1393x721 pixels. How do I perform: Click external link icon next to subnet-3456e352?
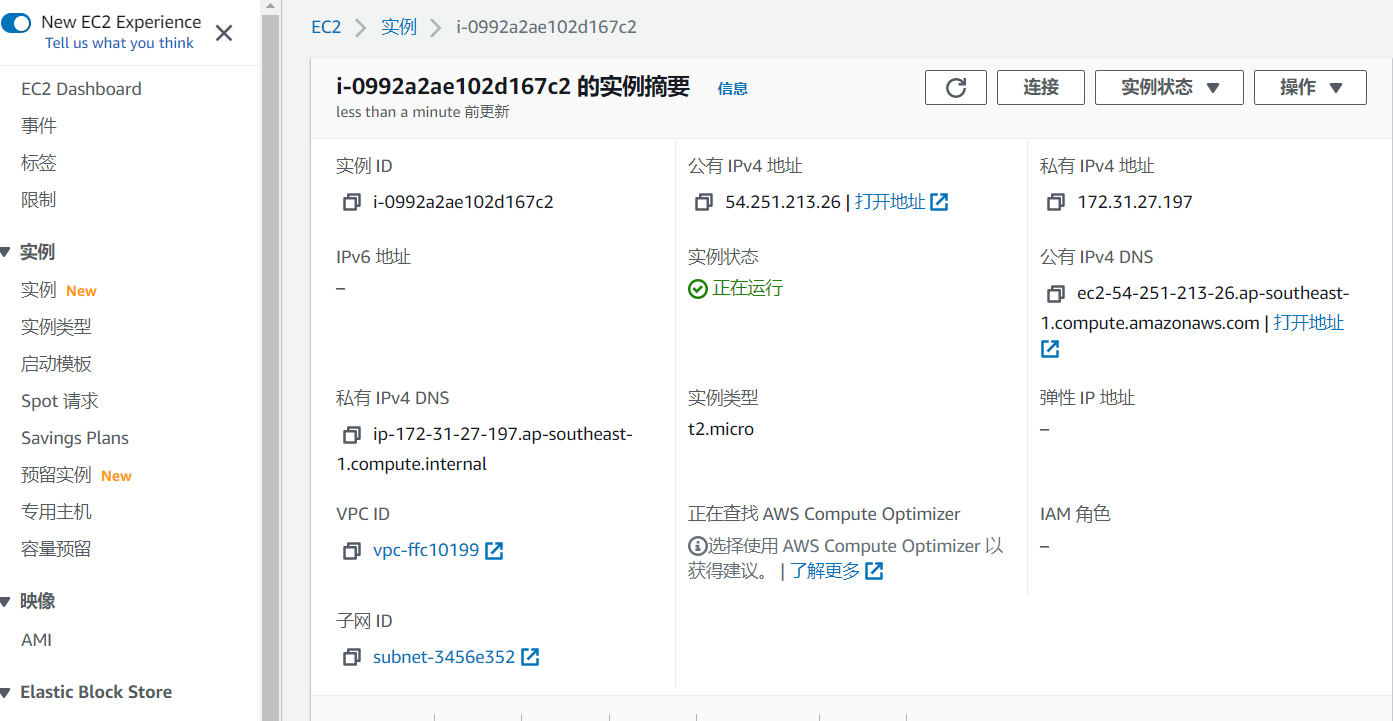pyautogui.click(x=530, y=657)
